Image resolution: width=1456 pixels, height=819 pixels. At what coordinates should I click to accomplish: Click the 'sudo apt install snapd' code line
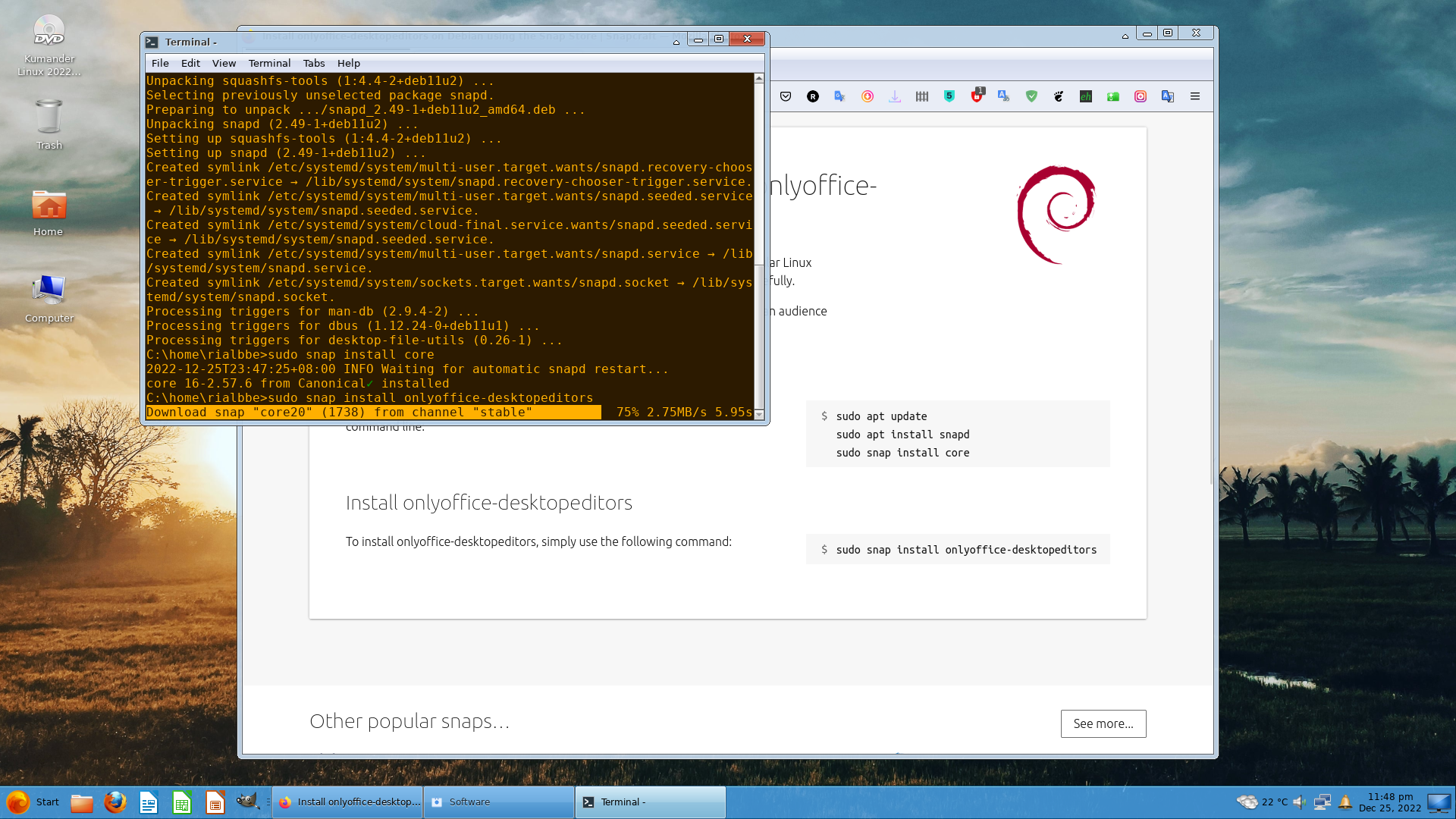tap(902, 435)
